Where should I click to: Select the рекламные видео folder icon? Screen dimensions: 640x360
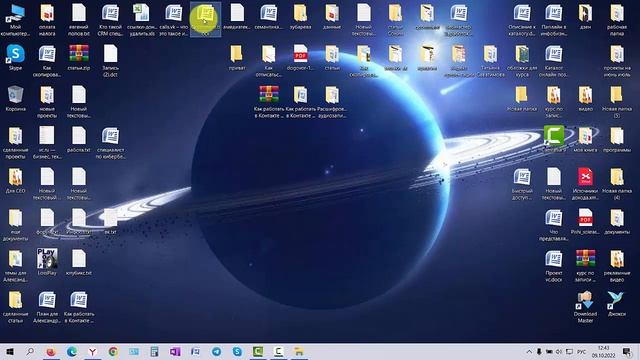(617, 266)
